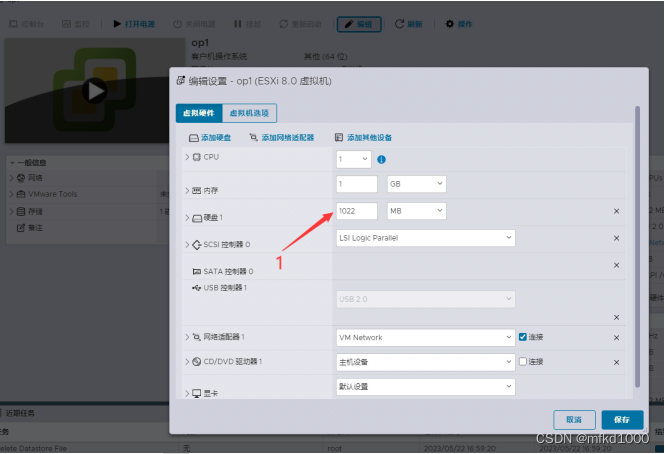Click the 添加硬盘 disk icon
Screen dimensions: 665x454
(193, 138)
